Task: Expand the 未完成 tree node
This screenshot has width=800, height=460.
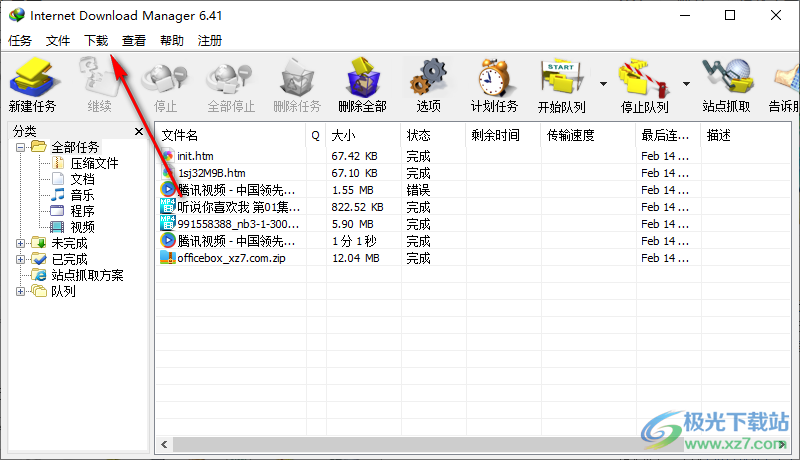Action: pos(20,243)
